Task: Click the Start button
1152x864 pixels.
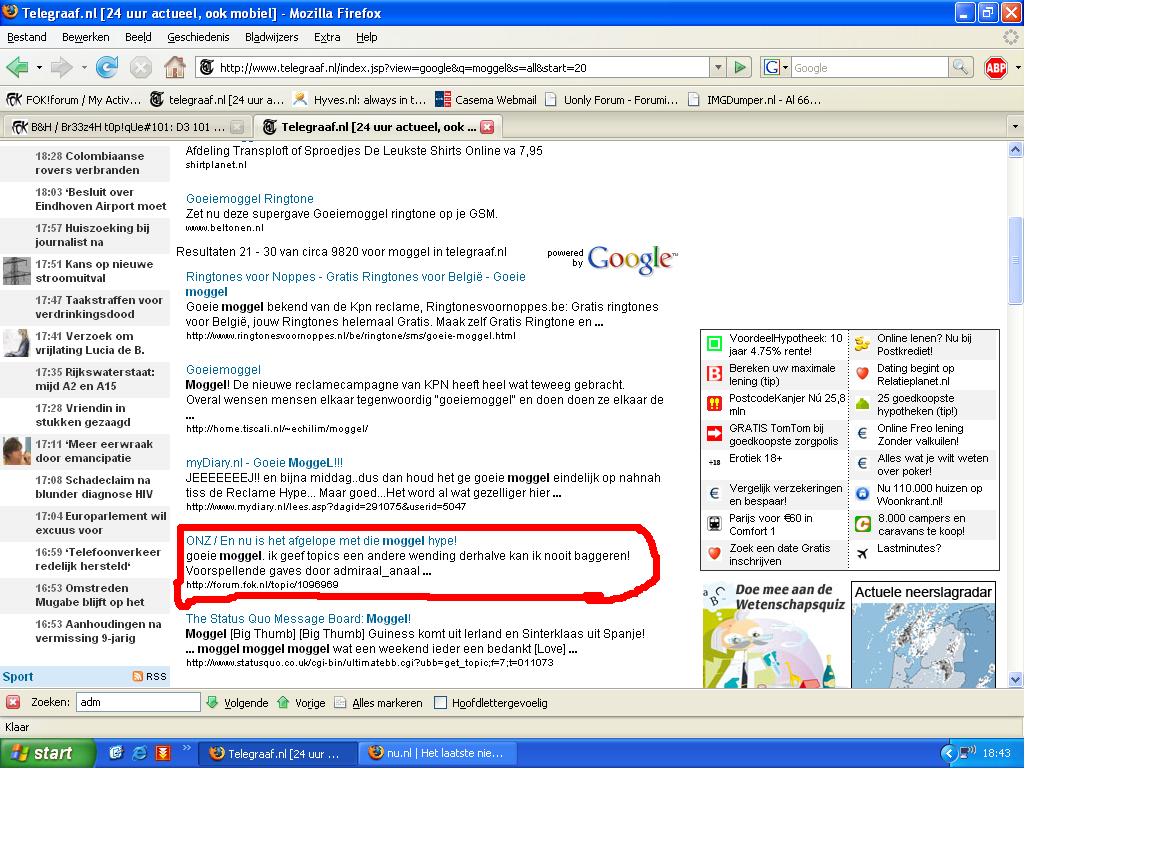Action: pyautogui.click(x=48, y=753)
